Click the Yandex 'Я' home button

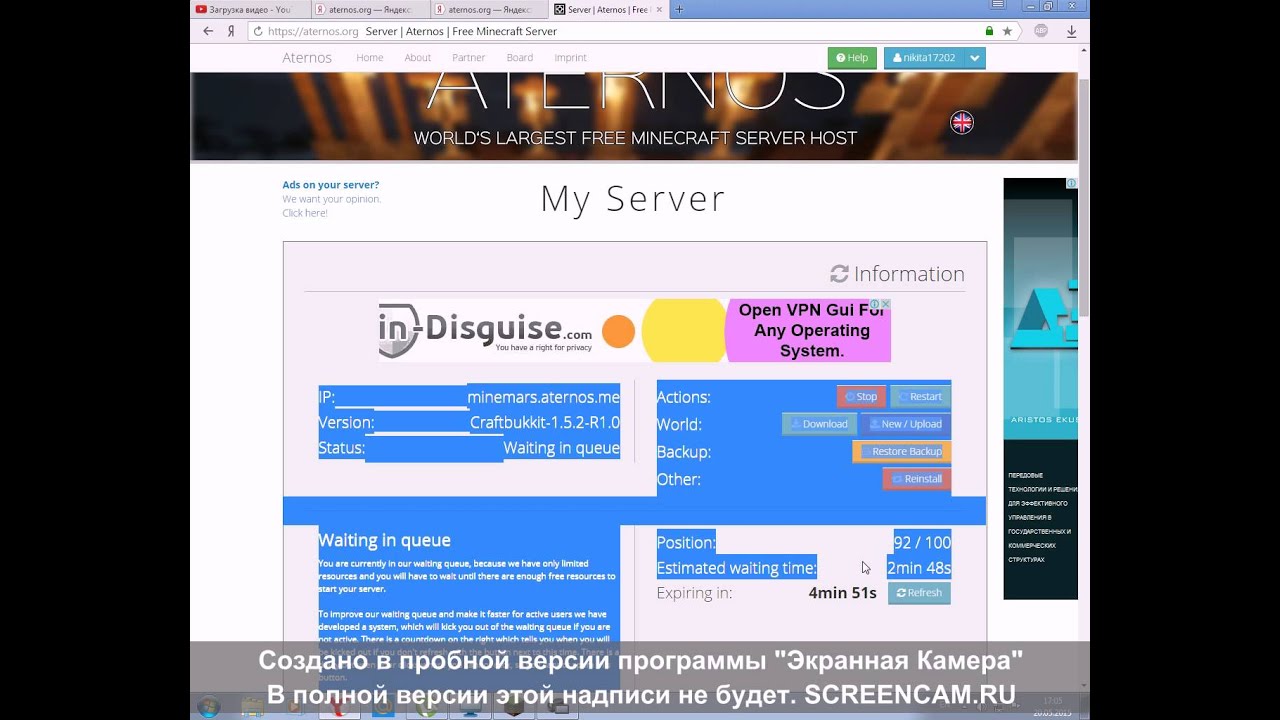click(x=231, y=31)
